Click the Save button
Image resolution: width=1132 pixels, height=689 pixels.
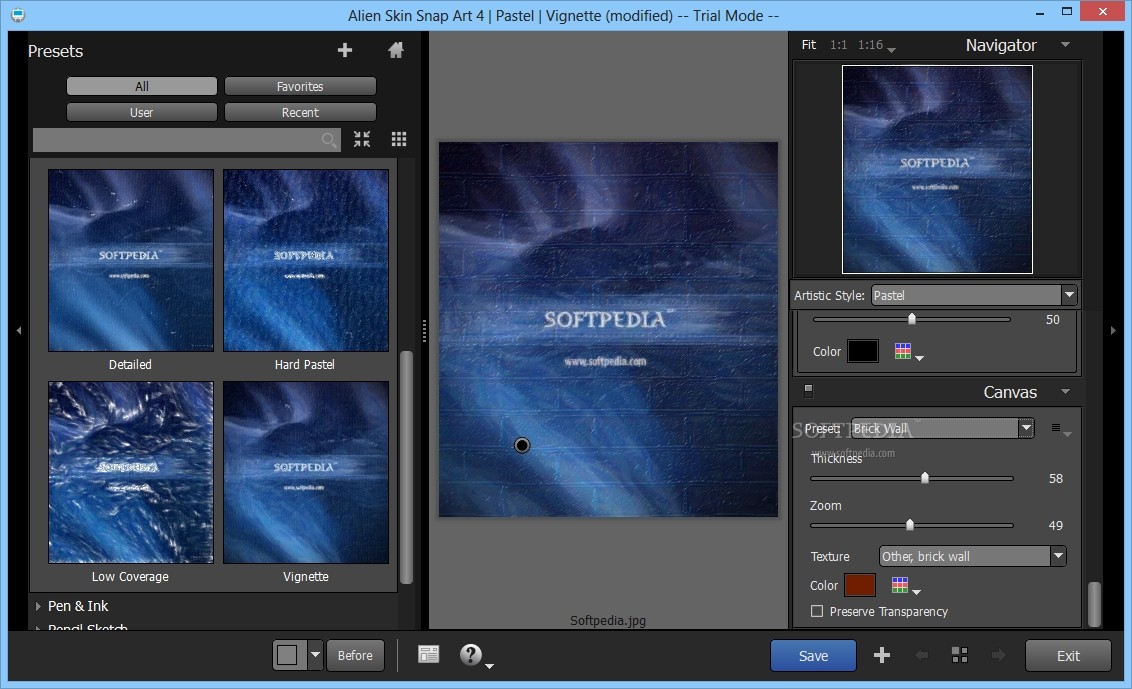tap(813, 656)
